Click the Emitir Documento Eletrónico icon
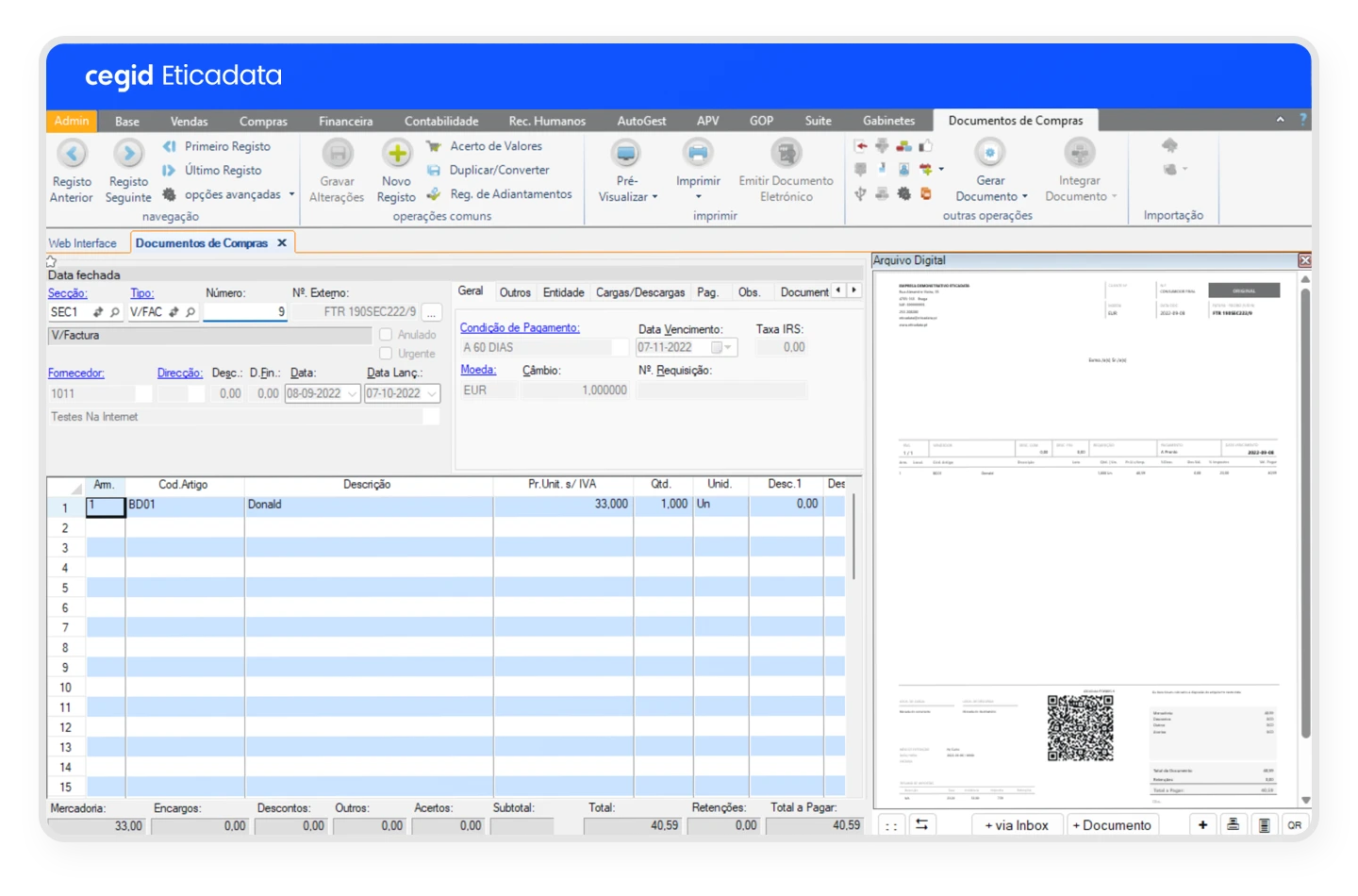 click(786, 156)
